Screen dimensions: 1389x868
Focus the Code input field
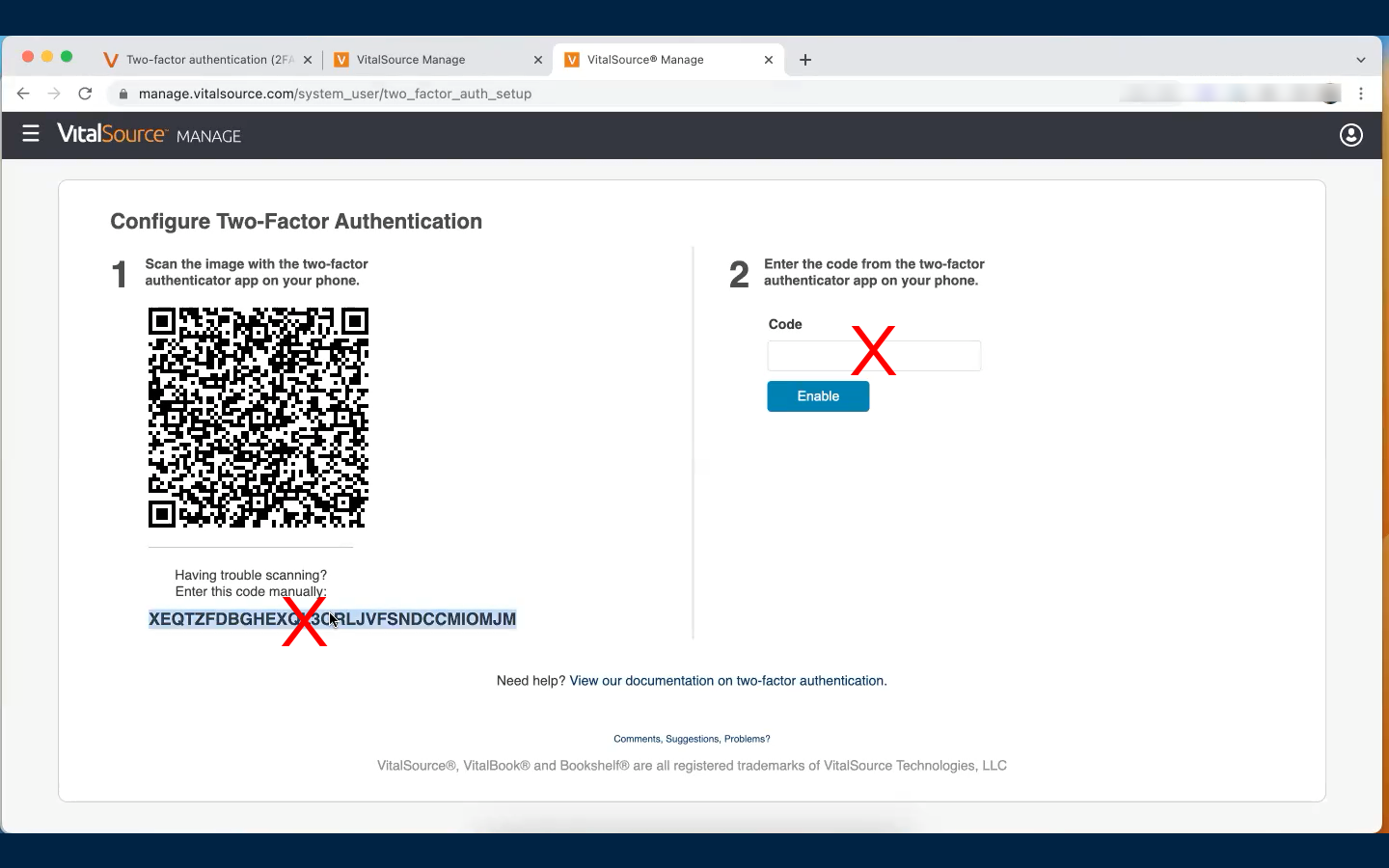click(x=874, y=356)
